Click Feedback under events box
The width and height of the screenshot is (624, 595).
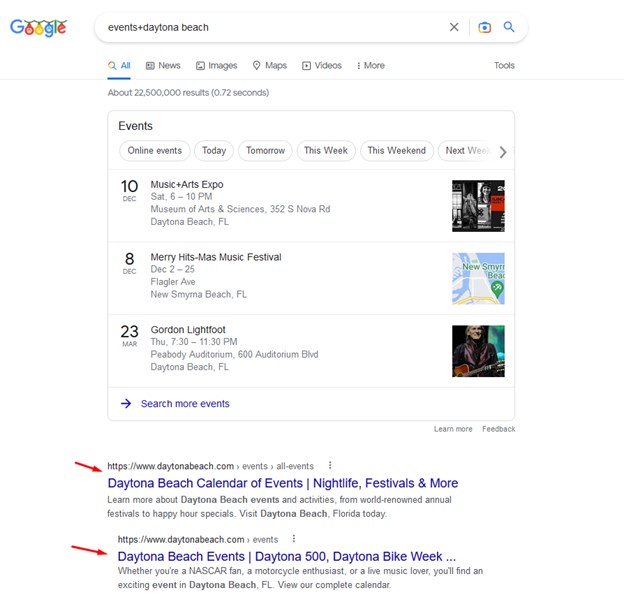pyautogui.click(x=499, y=429)
